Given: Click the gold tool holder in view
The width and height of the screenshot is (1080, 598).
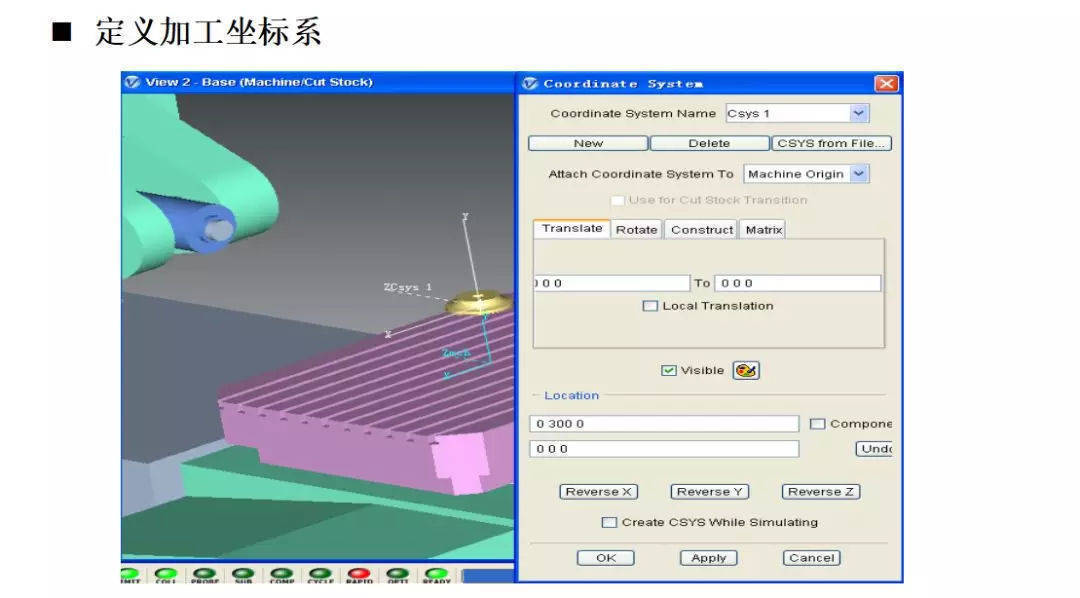Looking at the screenshot, I should tap(478, 302).
